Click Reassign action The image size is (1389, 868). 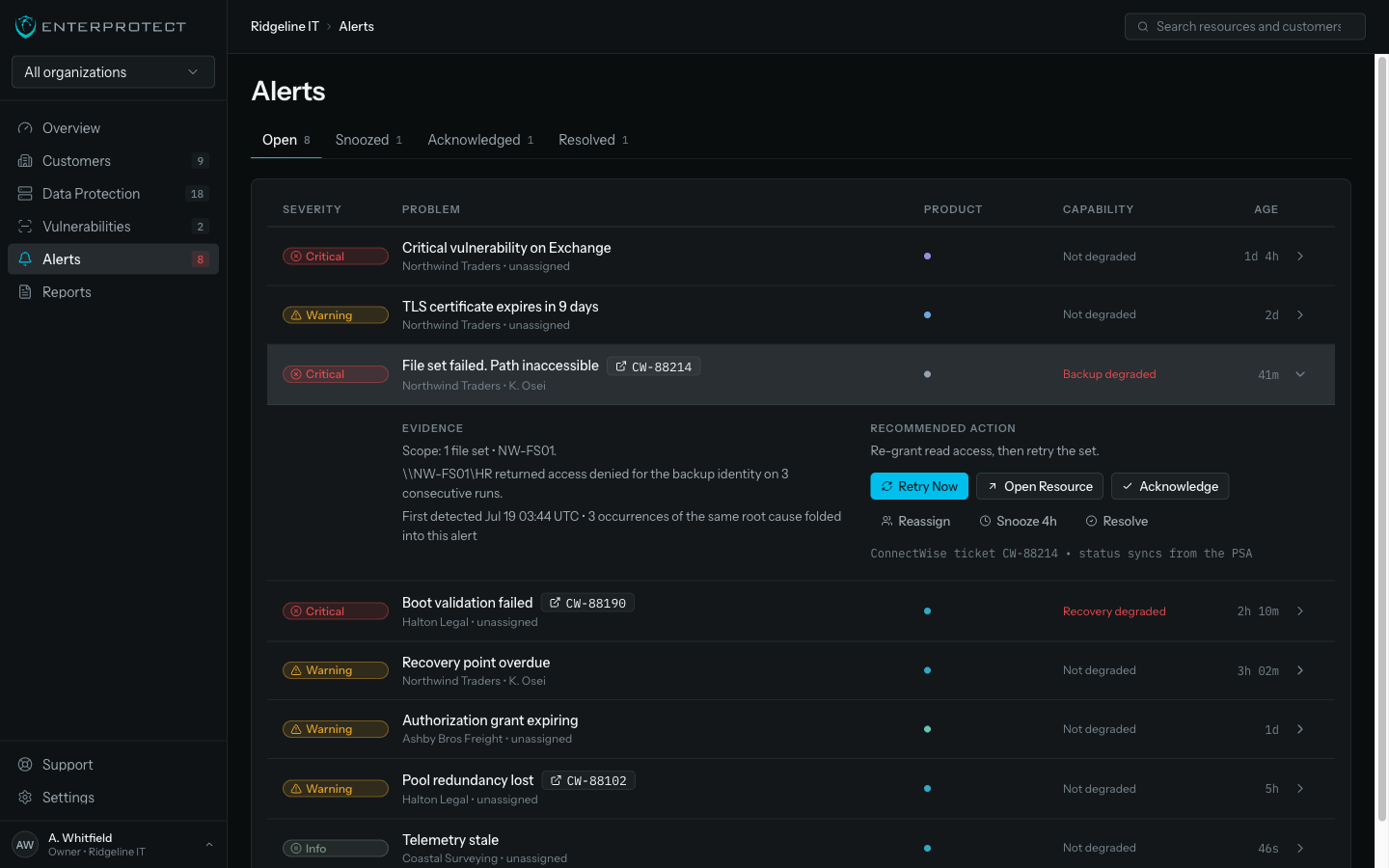pyautogui.click(x=915, y=521)
